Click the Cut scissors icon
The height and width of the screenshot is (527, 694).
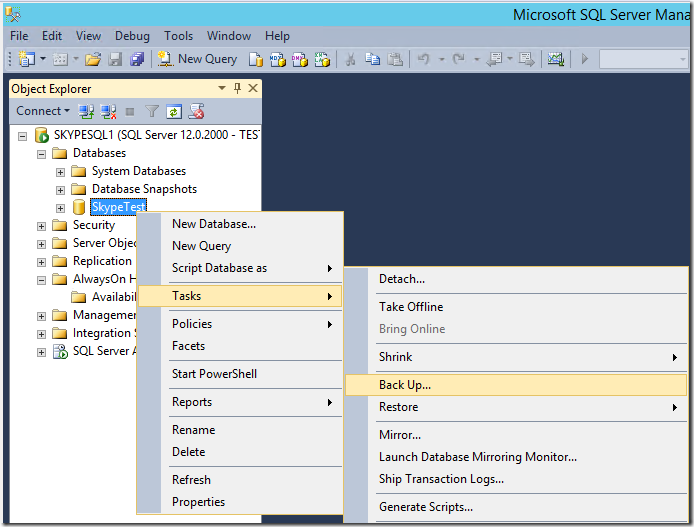pos(350,59)
